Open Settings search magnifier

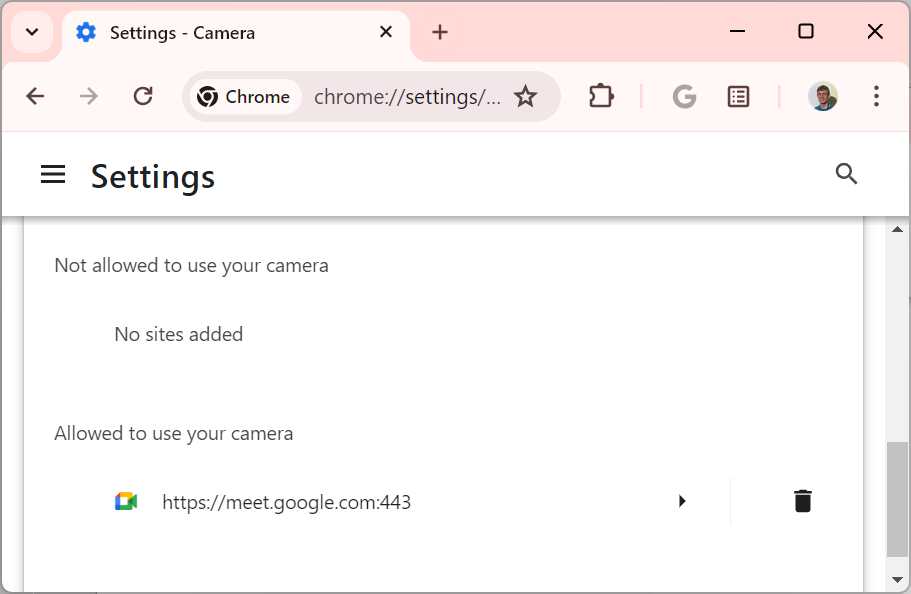pos(846,174)
